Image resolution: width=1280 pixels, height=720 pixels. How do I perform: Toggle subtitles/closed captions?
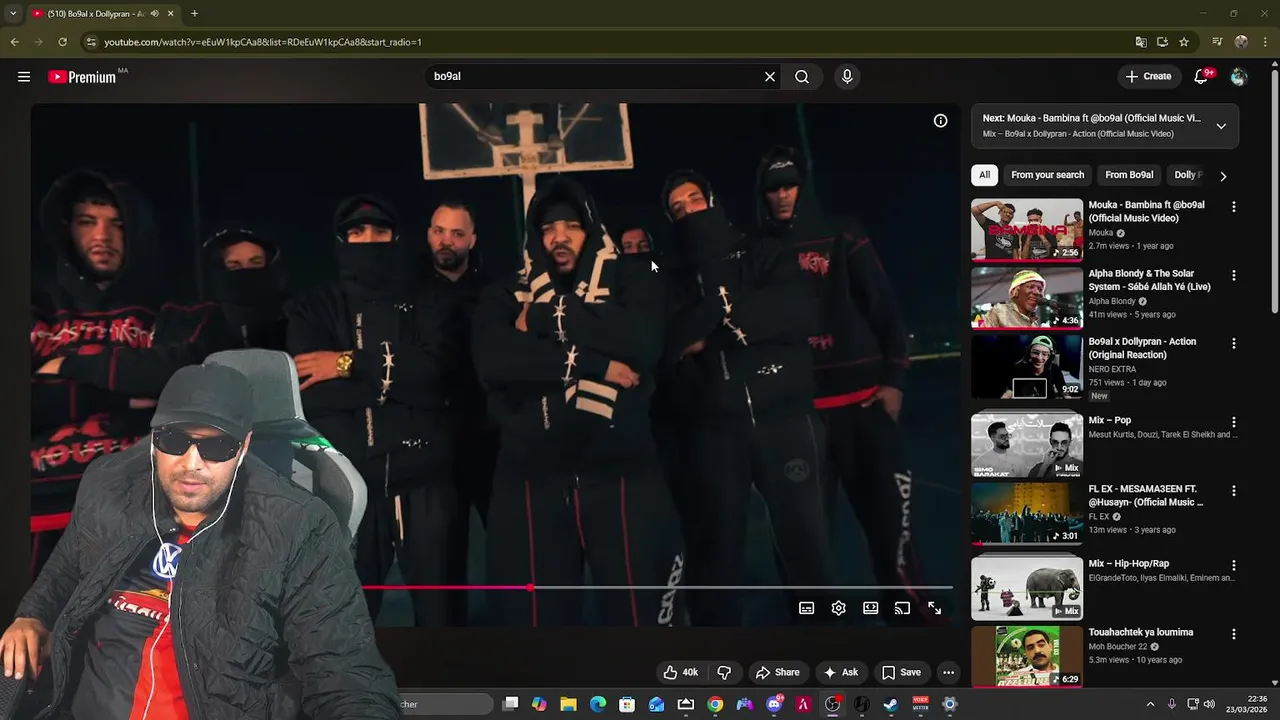coord(807,608)
